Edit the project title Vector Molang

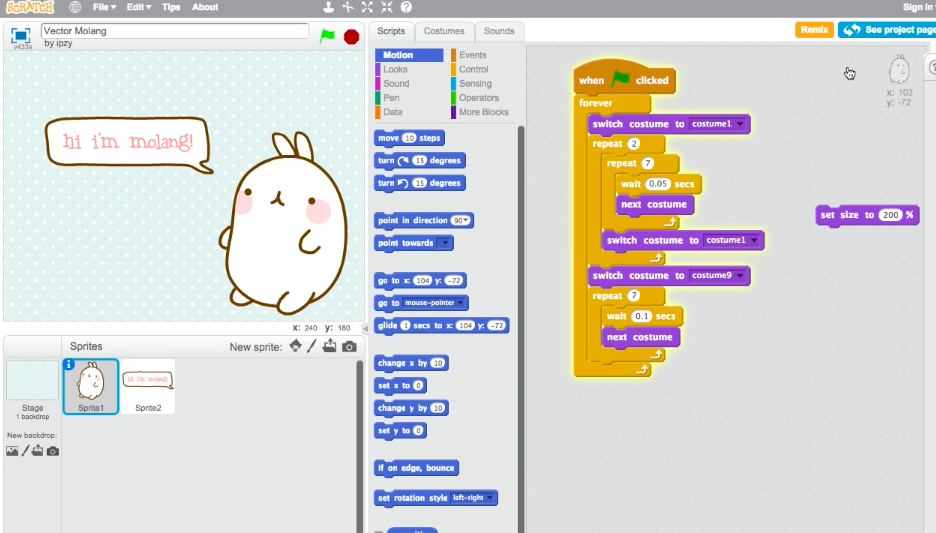click(174, 30)
